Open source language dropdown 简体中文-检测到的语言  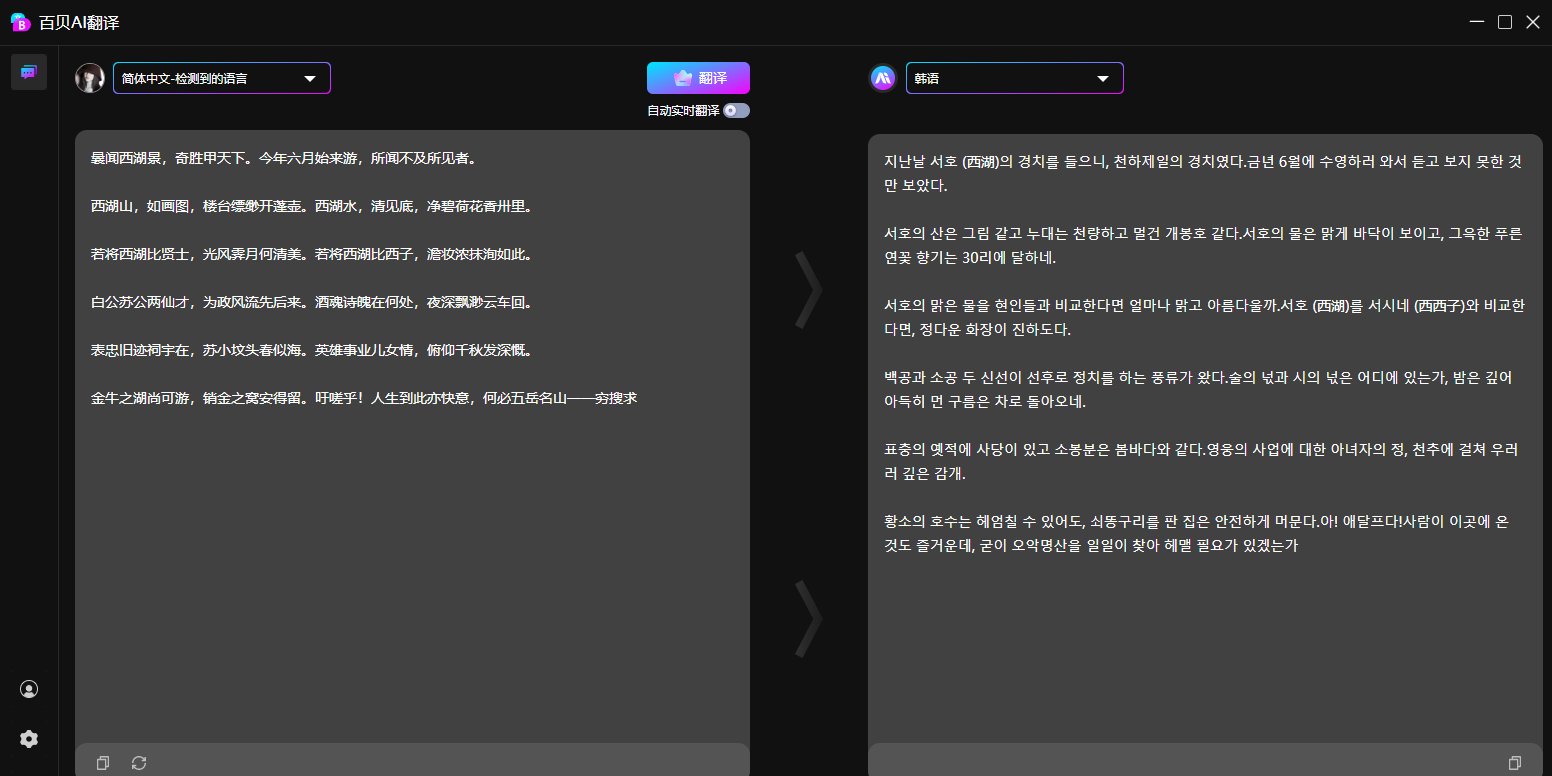222,78
